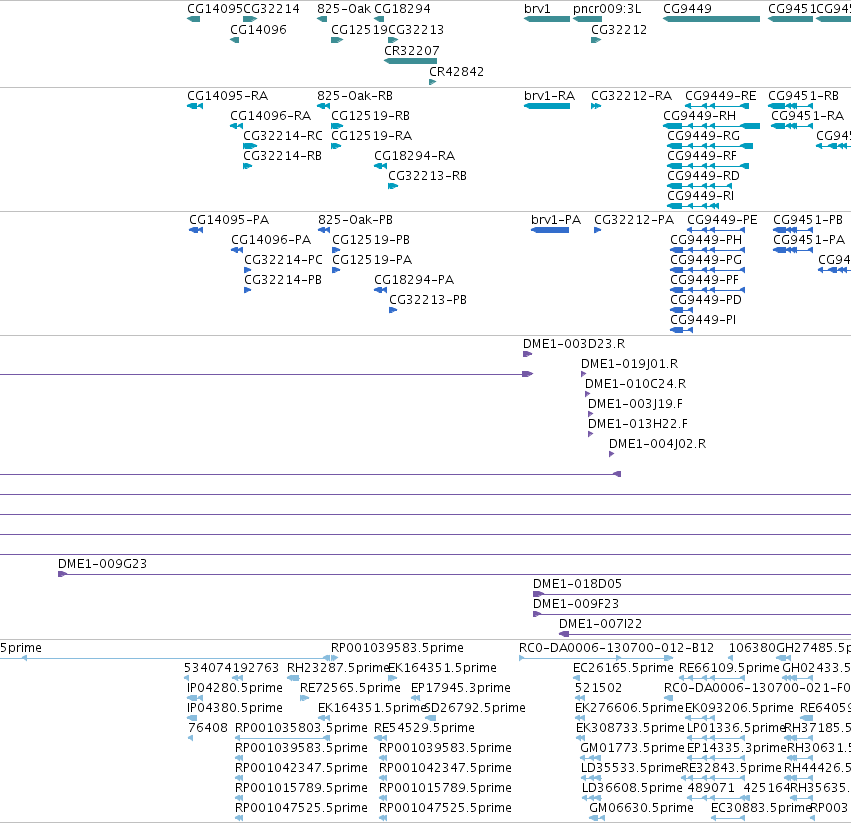Click EST RP001035803.5prime
Image resolution: width=851 pixels, height=823 pixels.
[301, 729]
